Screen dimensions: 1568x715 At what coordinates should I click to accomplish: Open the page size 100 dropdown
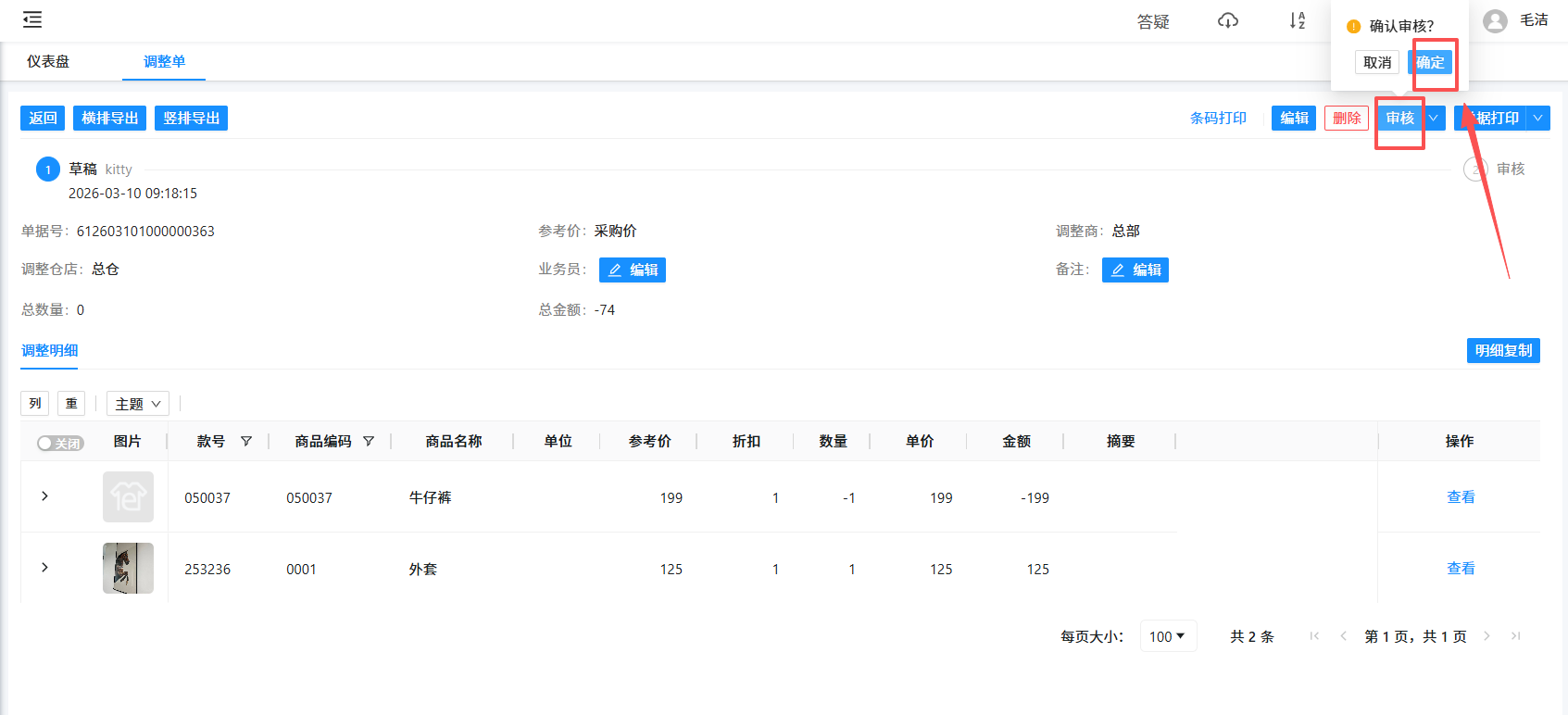pos(1167,636)
